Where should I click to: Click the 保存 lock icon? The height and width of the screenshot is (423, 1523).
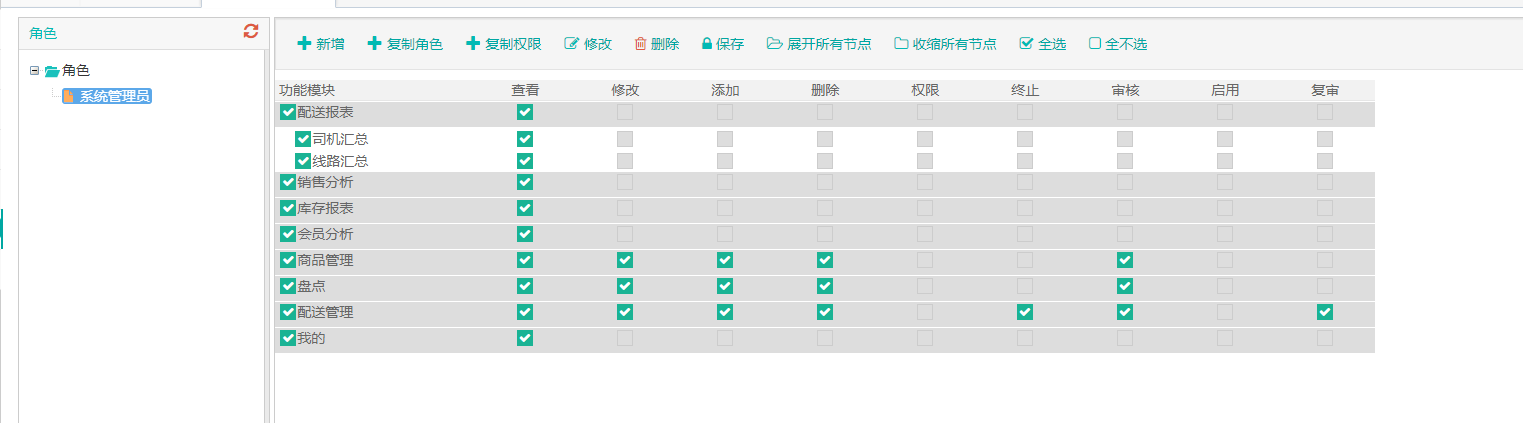coord(707,44)
